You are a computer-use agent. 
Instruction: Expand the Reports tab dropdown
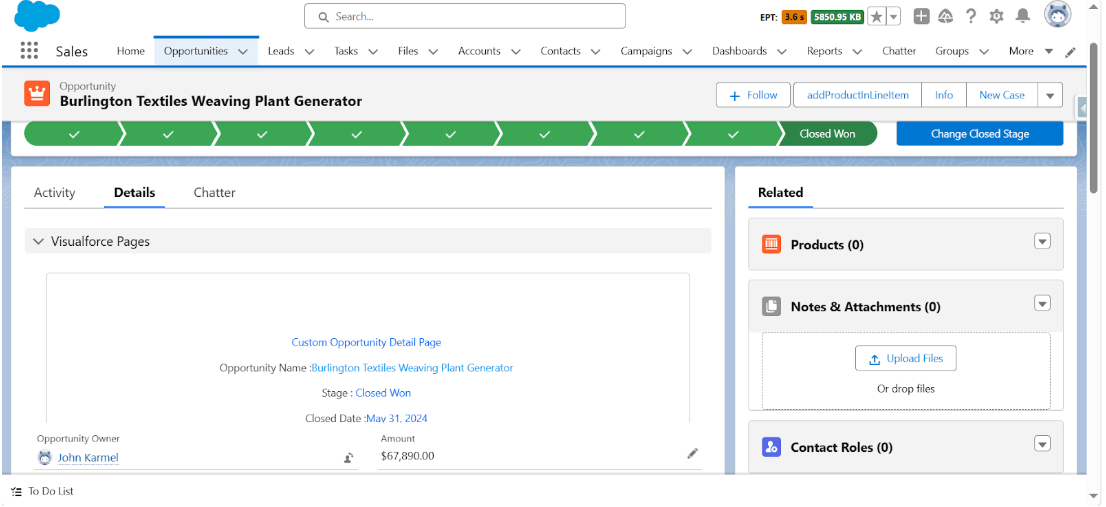(x=857, y=51)
